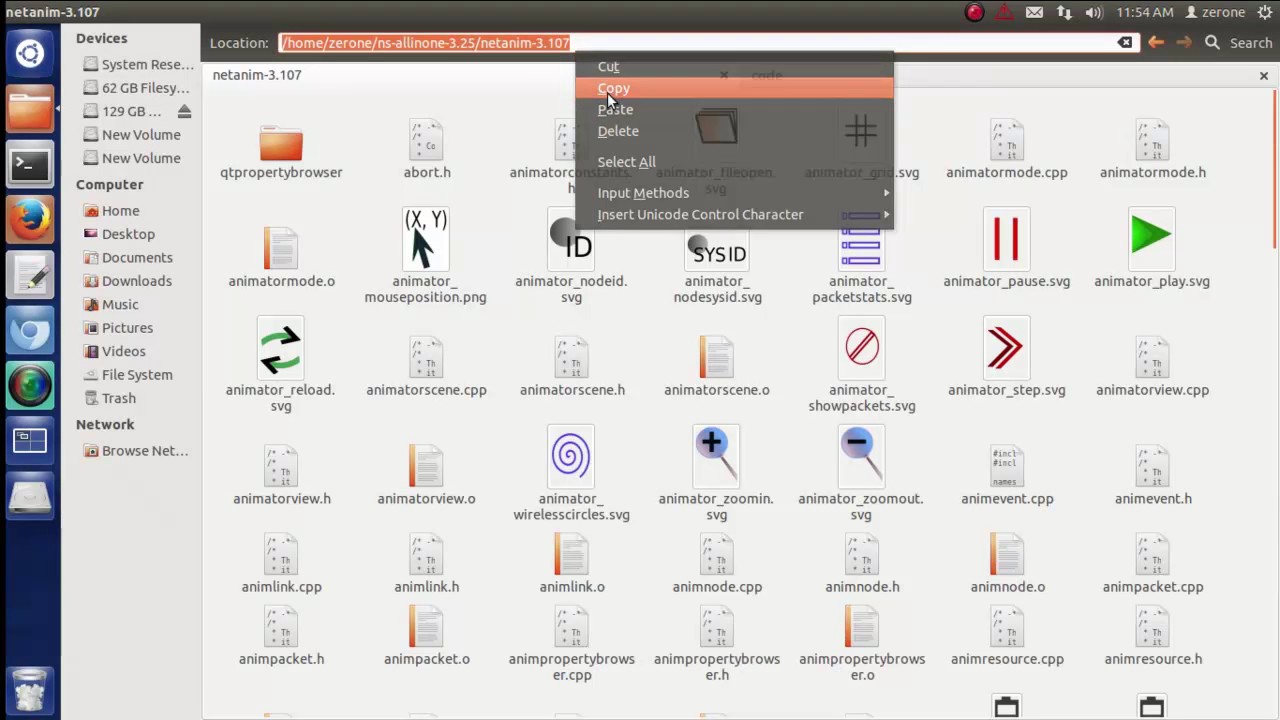The height and width of the screenshot is (720, 1280).
Task: Open the animator_reload.svg icon
Action: coord(281,349)
